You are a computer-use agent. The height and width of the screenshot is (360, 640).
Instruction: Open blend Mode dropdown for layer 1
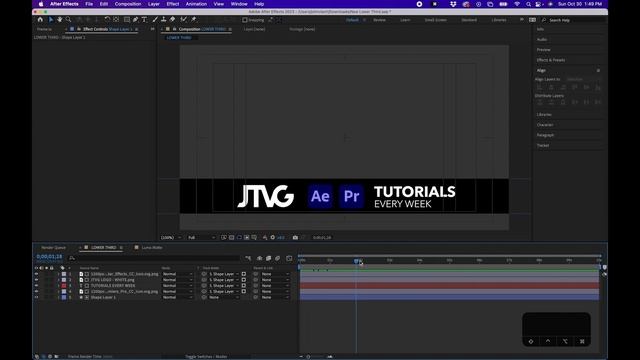point(177,274)
